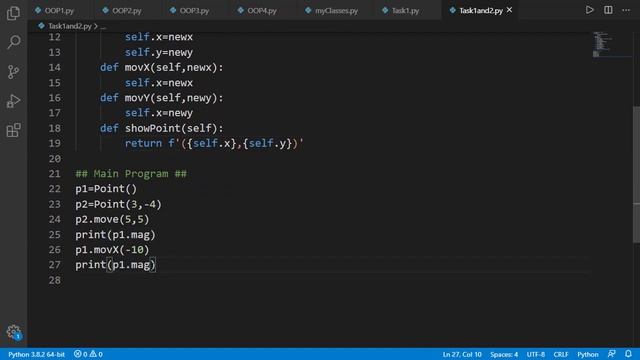
Task: Open the Explorer view icon
Action: pyautogui.click(x=13, y=13)
